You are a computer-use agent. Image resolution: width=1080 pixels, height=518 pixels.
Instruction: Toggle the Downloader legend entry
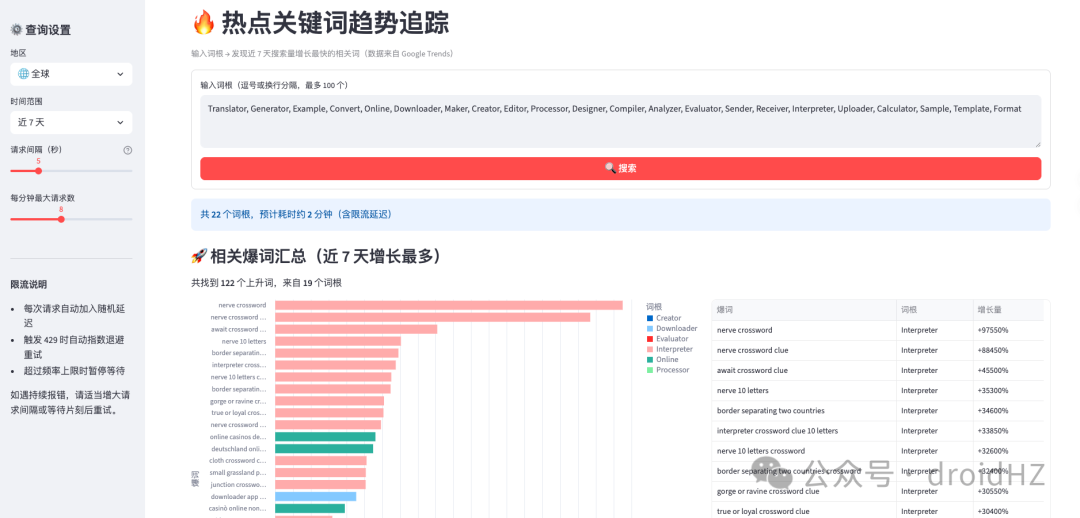point(672,329)
